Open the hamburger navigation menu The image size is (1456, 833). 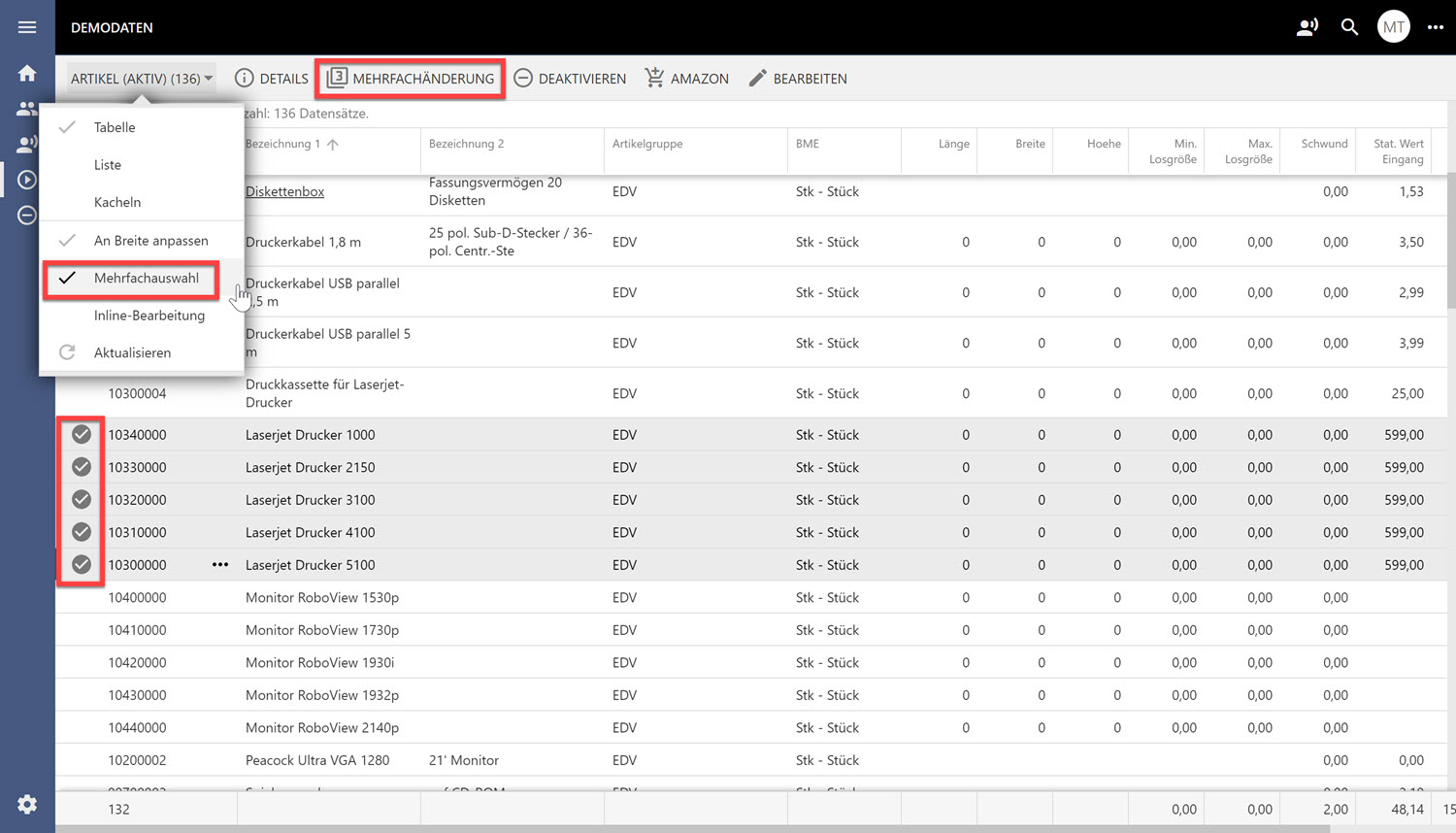[27, 27]
